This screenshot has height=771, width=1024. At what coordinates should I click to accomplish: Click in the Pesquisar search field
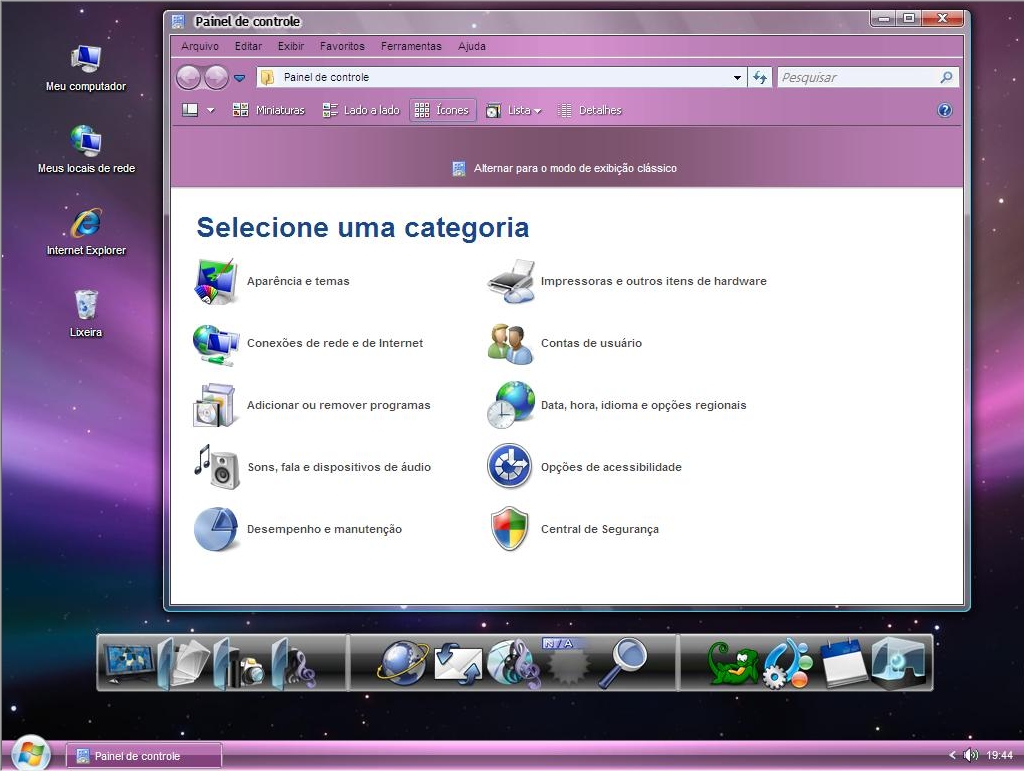click(x=857, y=78)
